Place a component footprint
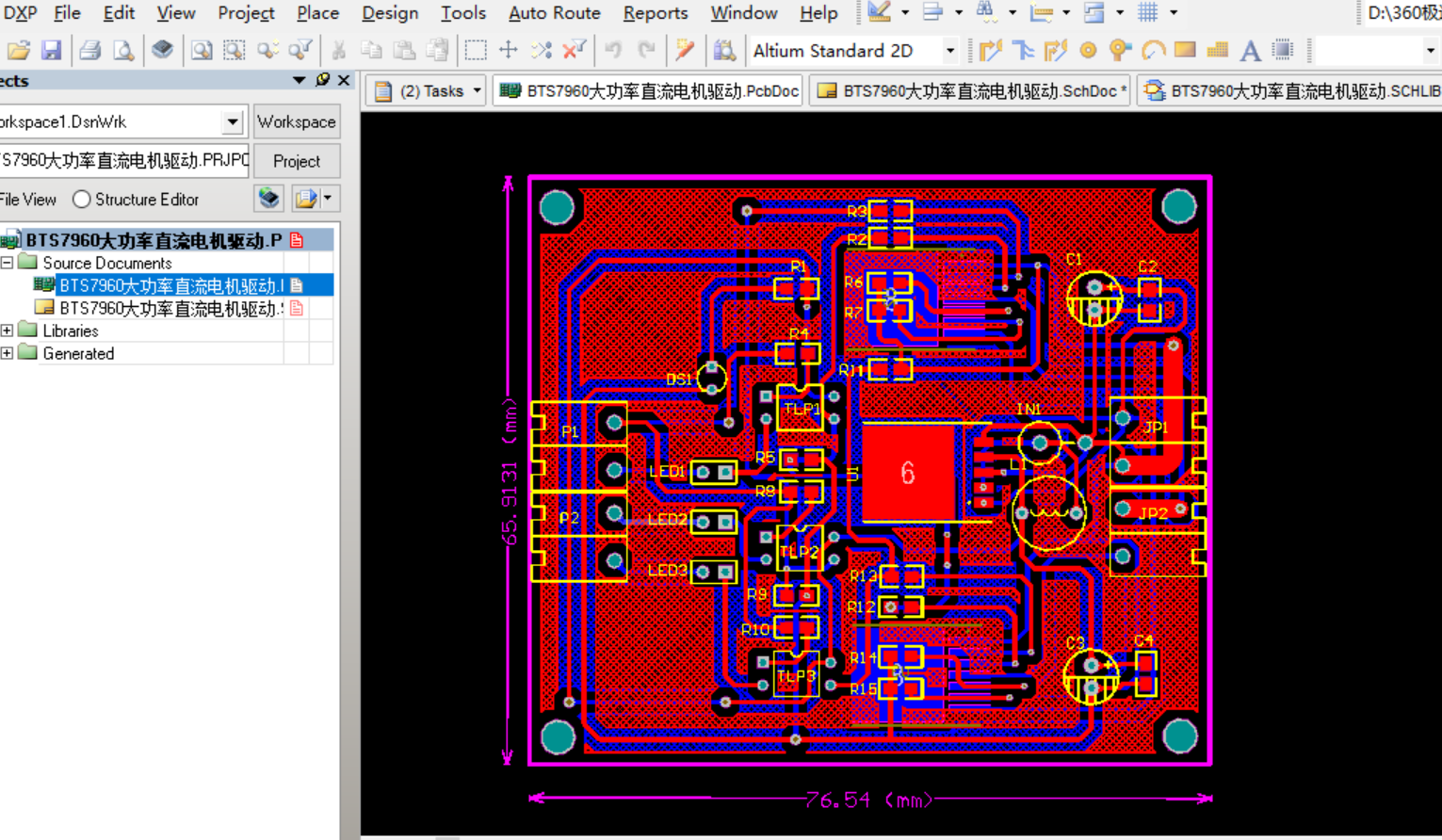This screenshot has width=1442, height=840. [x=1283, y=50]
